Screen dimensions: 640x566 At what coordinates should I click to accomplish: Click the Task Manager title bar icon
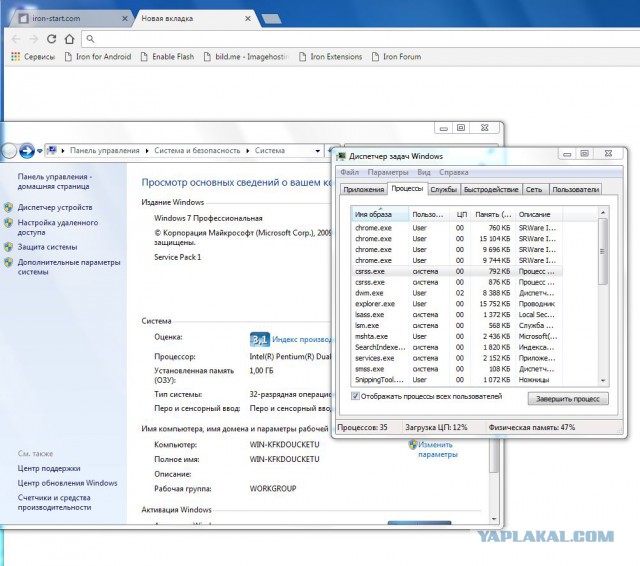341,156
